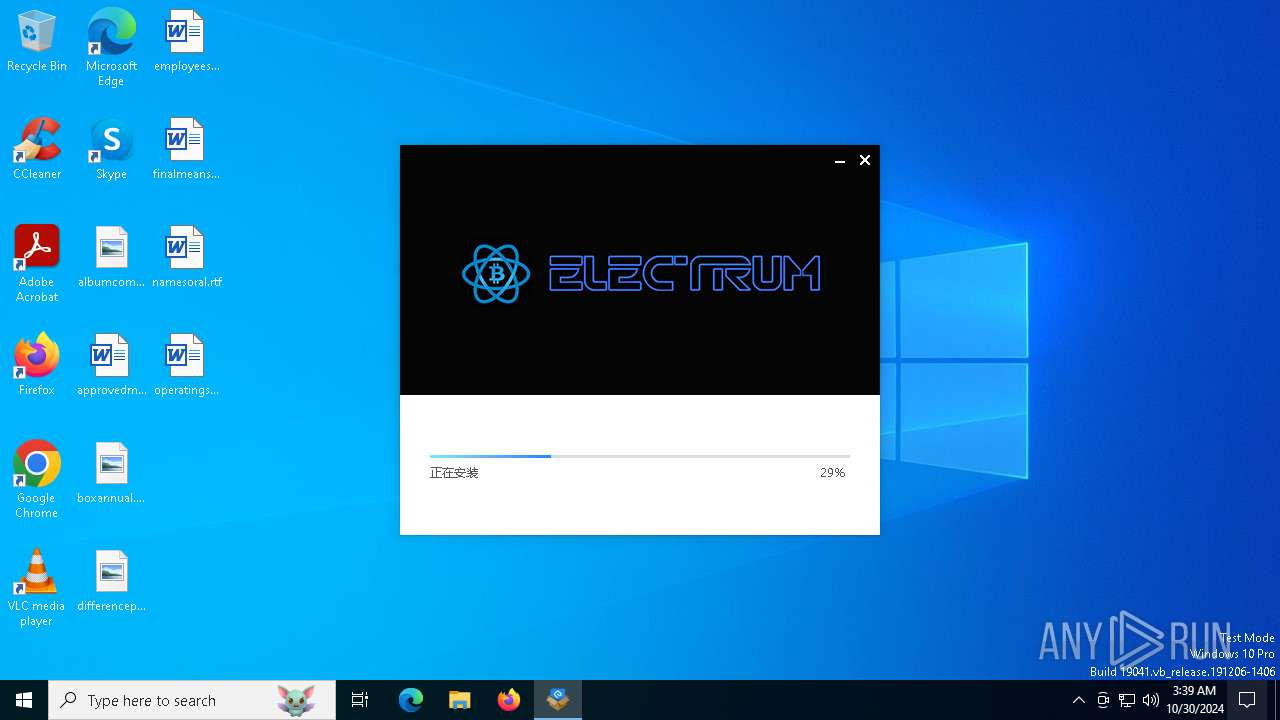This screenshot has width=1280, height=720.
Task: Minimize the Electrum installer window
Action: click(x=840, y=160)
